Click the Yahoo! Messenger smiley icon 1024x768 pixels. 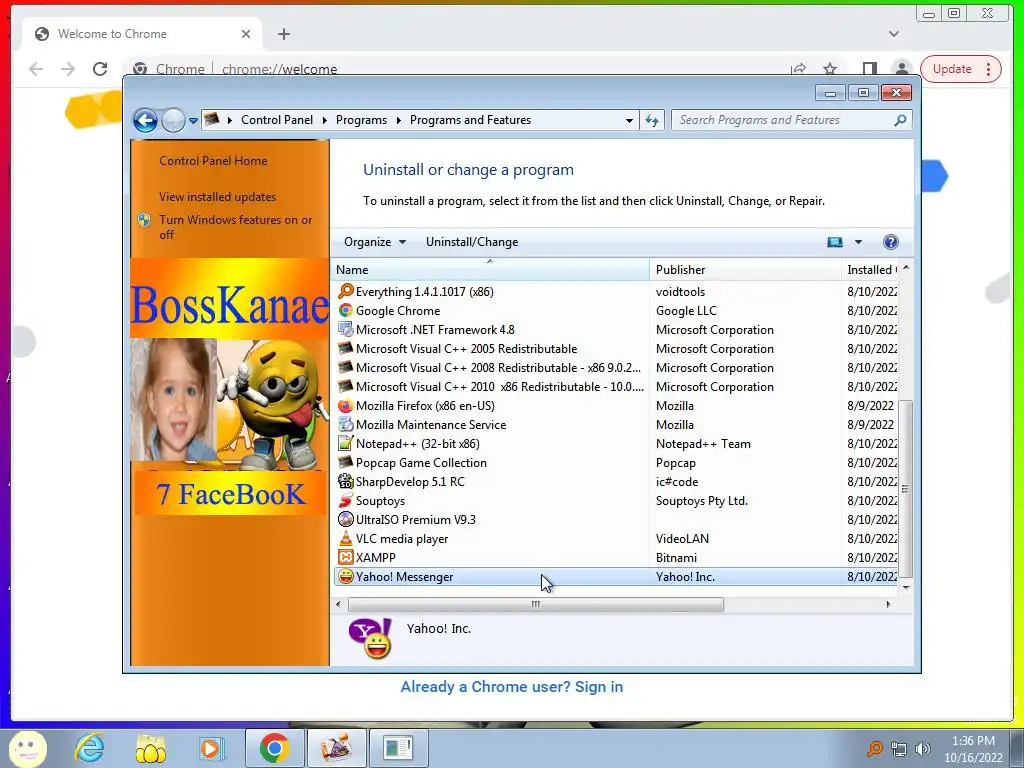[345, 576]
